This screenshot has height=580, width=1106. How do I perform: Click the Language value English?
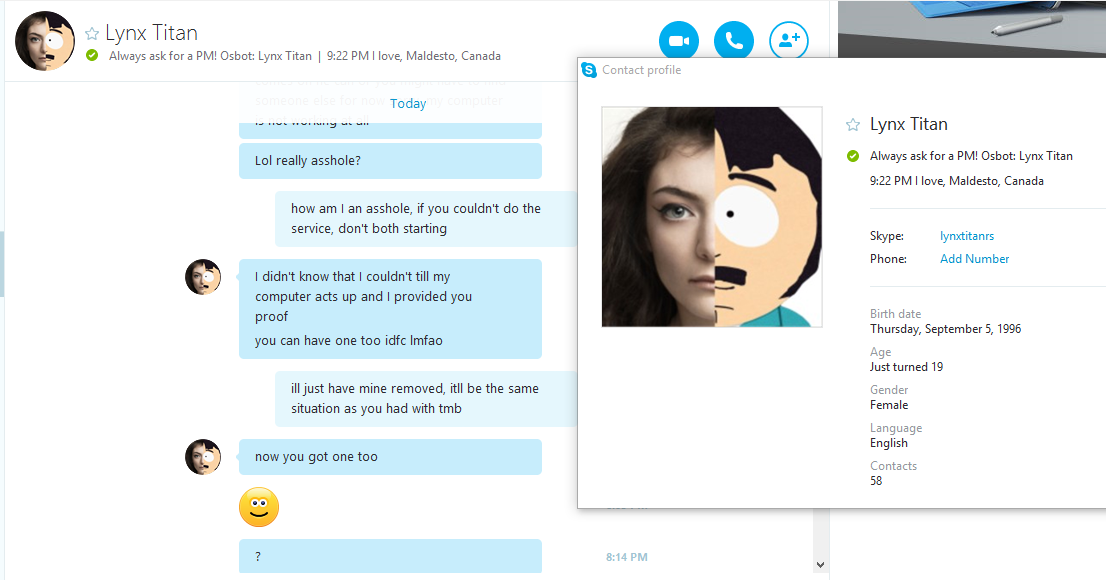point(889,443)
